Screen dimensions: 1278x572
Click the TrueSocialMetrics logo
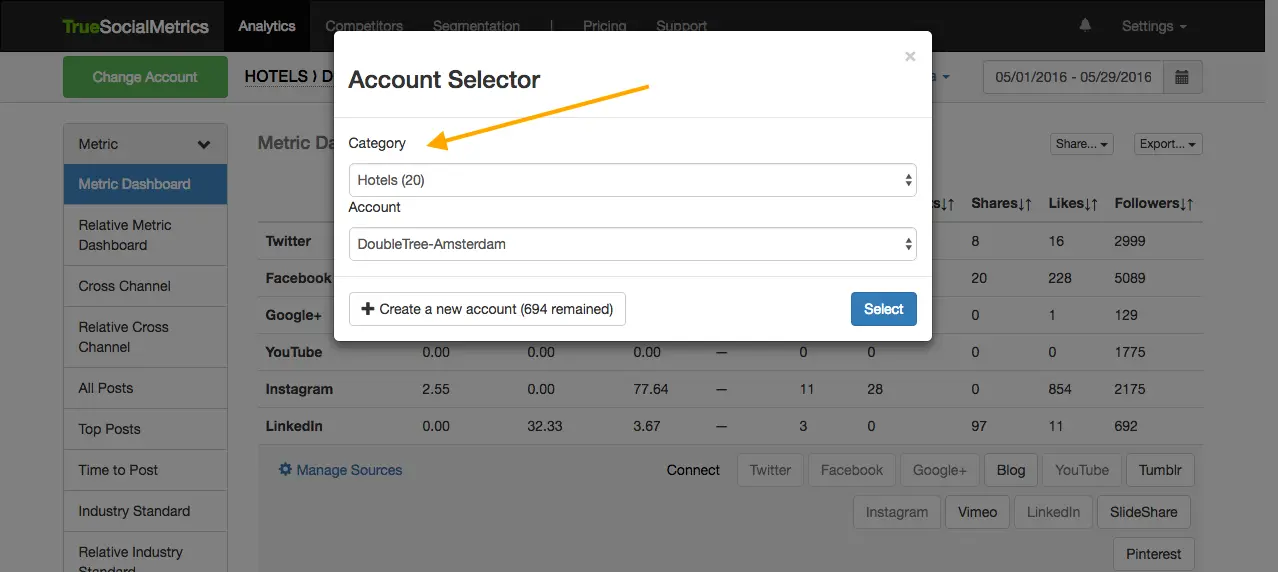tap(136, 26)
